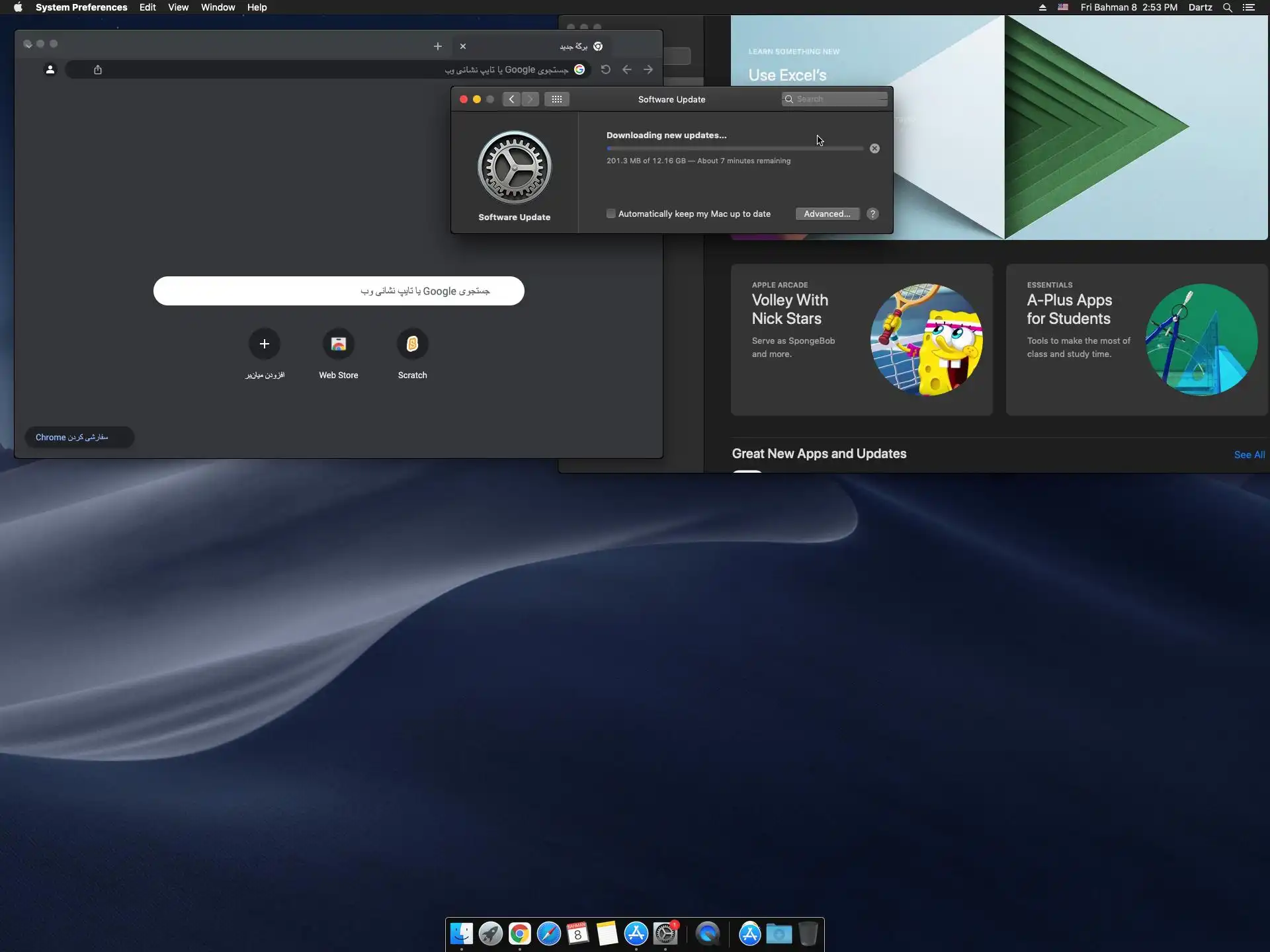Go back in System Preferences history
The height and width of the screenshot is (952, 1270).
511,99
